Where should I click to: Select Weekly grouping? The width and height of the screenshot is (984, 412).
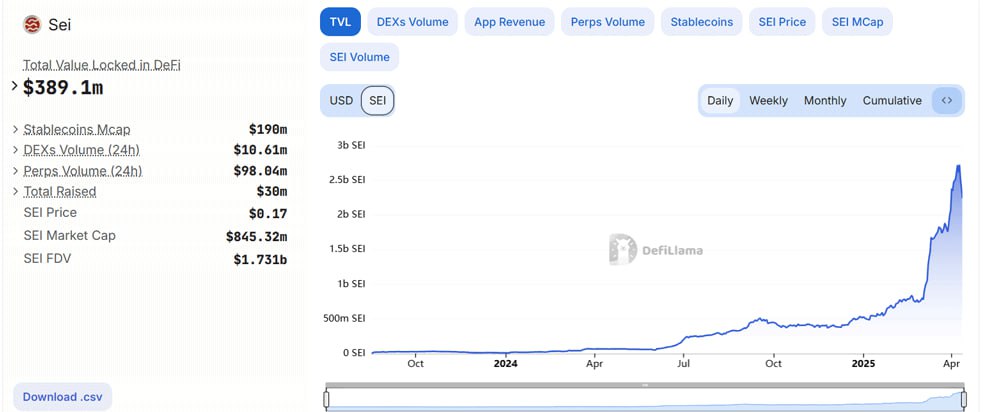coord(768,100)
